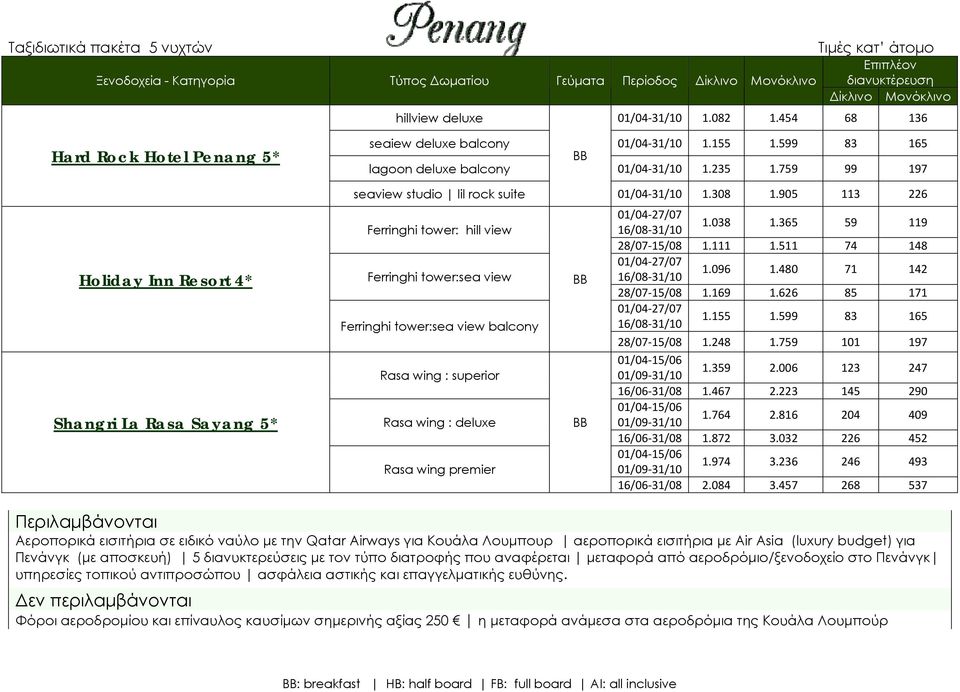Click the 2.816 single price cell
Screen dimensions: 960x692
[784, 415]
